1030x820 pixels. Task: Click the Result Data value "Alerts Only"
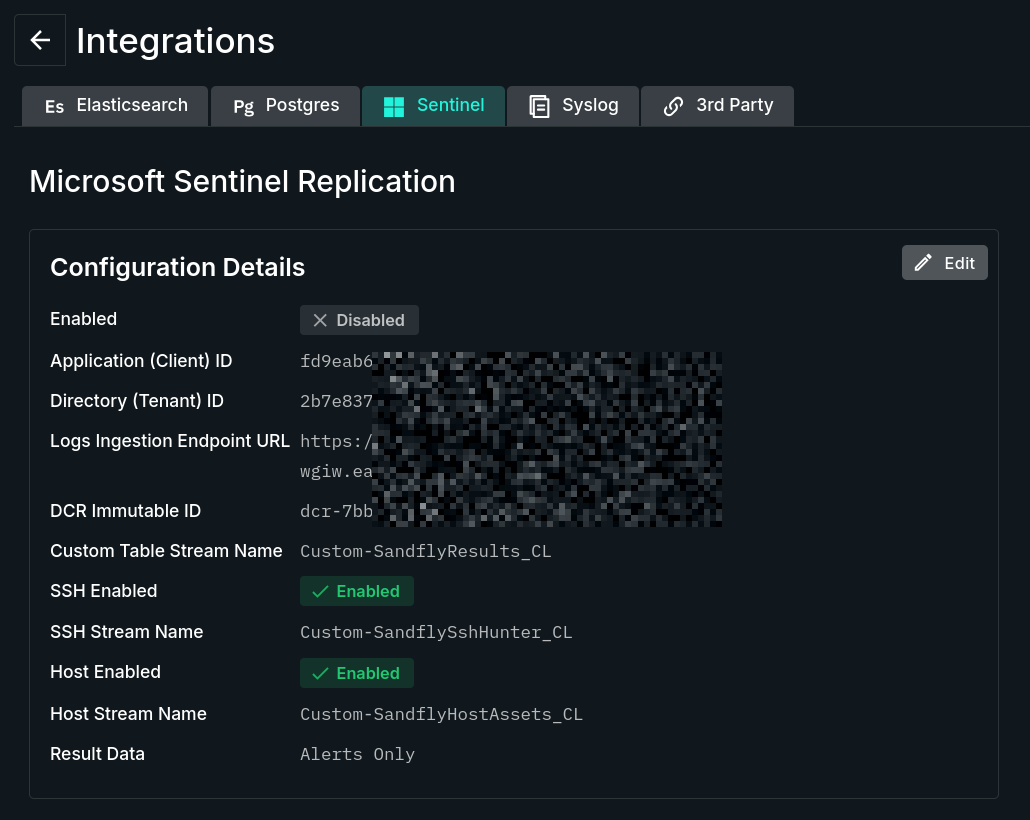357,753
